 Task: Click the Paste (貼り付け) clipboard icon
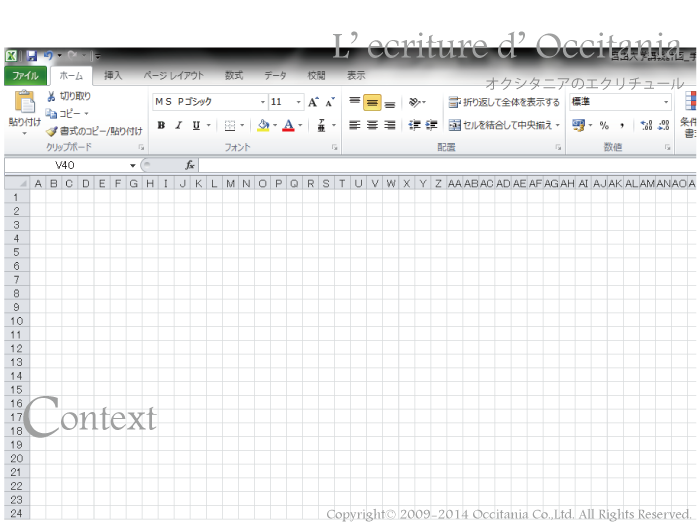click(x=25, y=102)
